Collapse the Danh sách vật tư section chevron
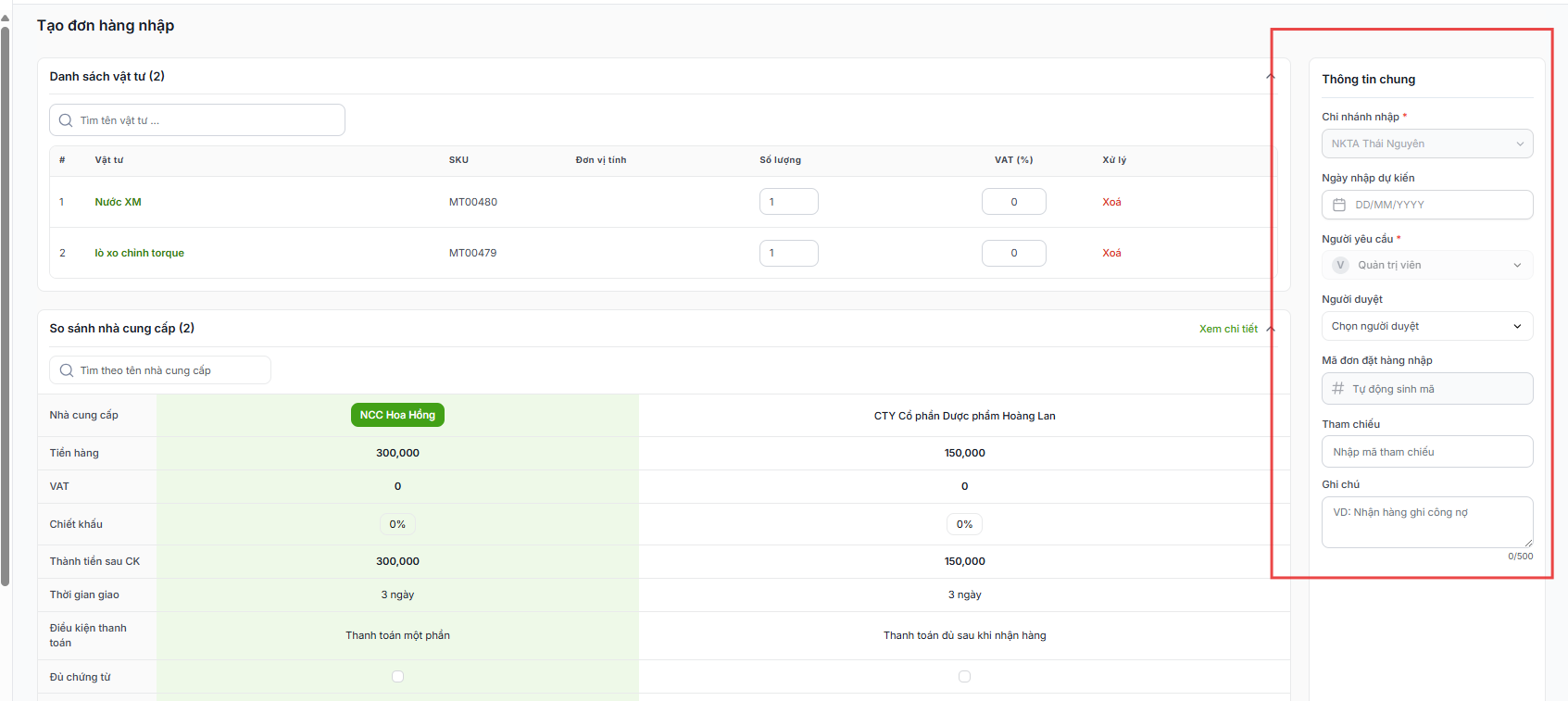 pos(1271,77)
